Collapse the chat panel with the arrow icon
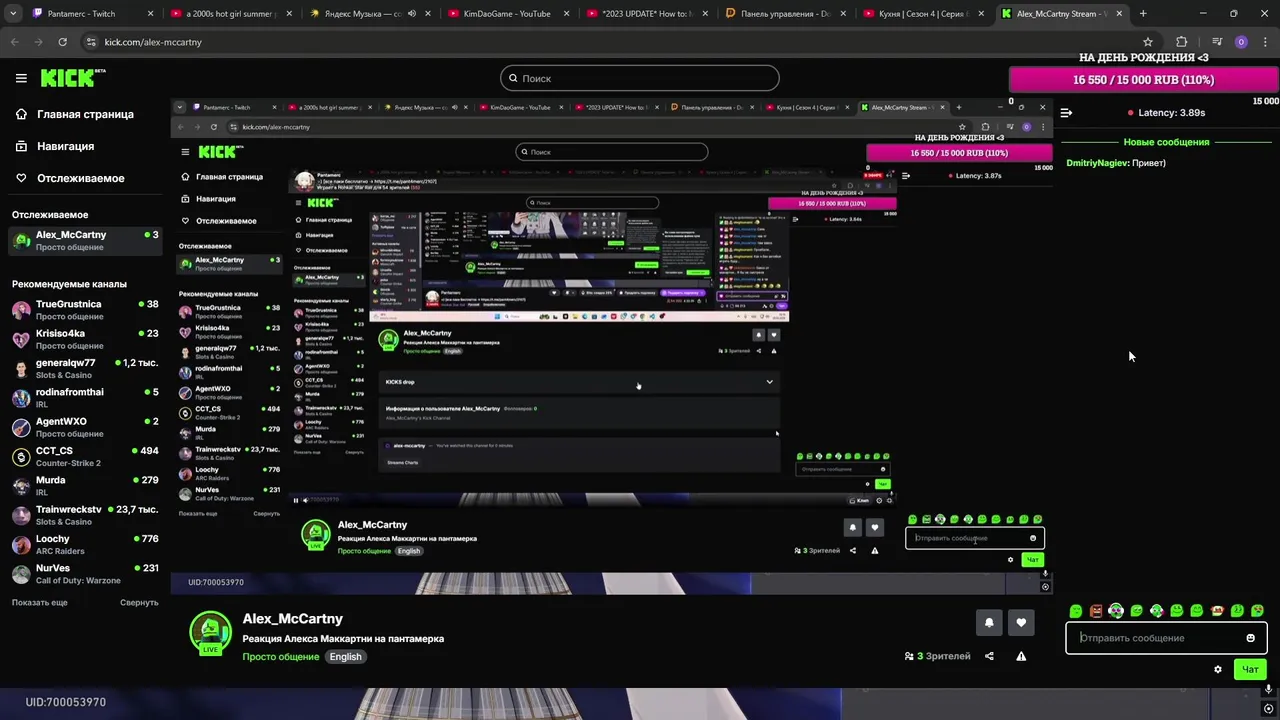Screen dimensions: 1280x720 pyautogui.click(x=1066, y=113)
